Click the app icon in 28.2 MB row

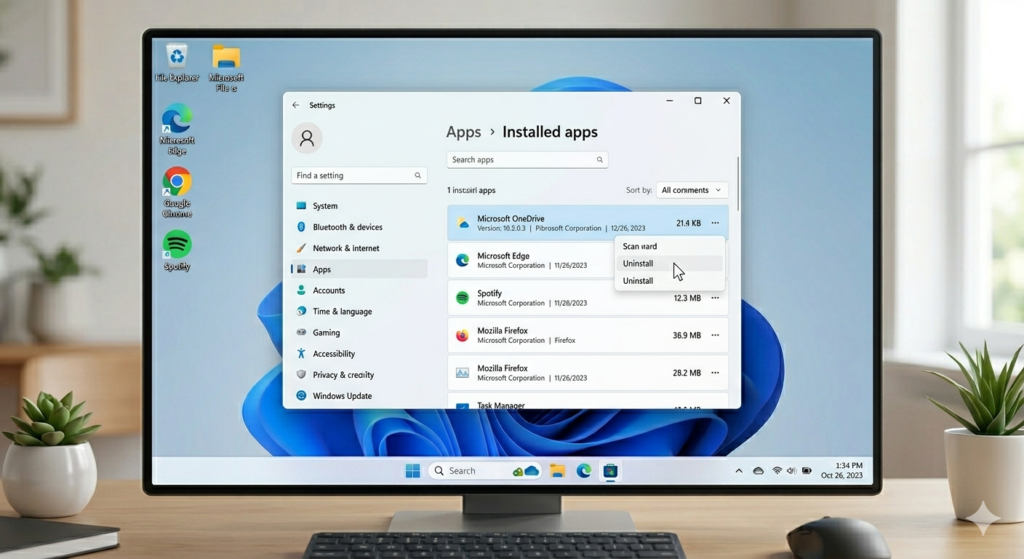point(462,373)
